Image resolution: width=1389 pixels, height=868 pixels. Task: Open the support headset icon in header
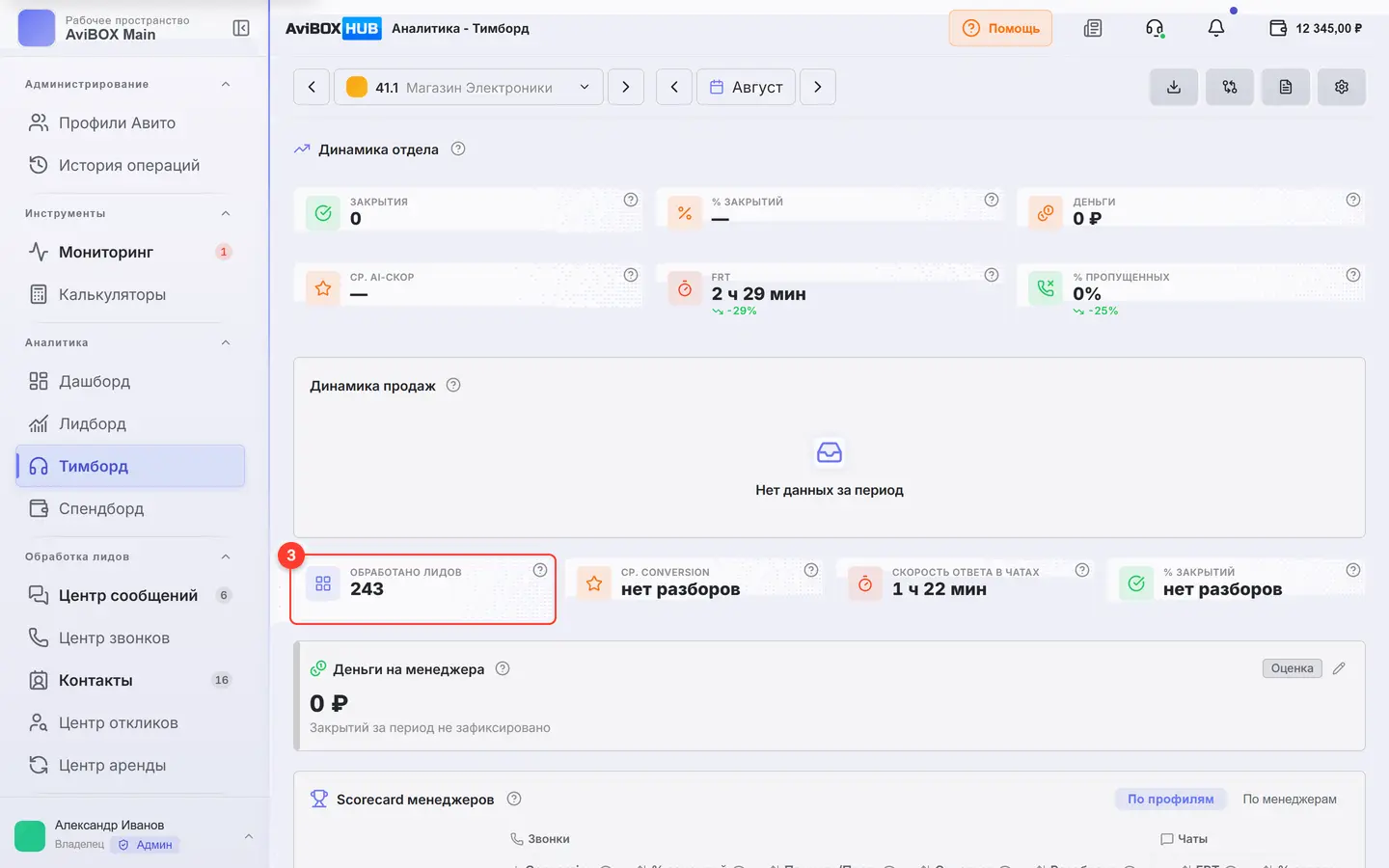coord(1155,28)
